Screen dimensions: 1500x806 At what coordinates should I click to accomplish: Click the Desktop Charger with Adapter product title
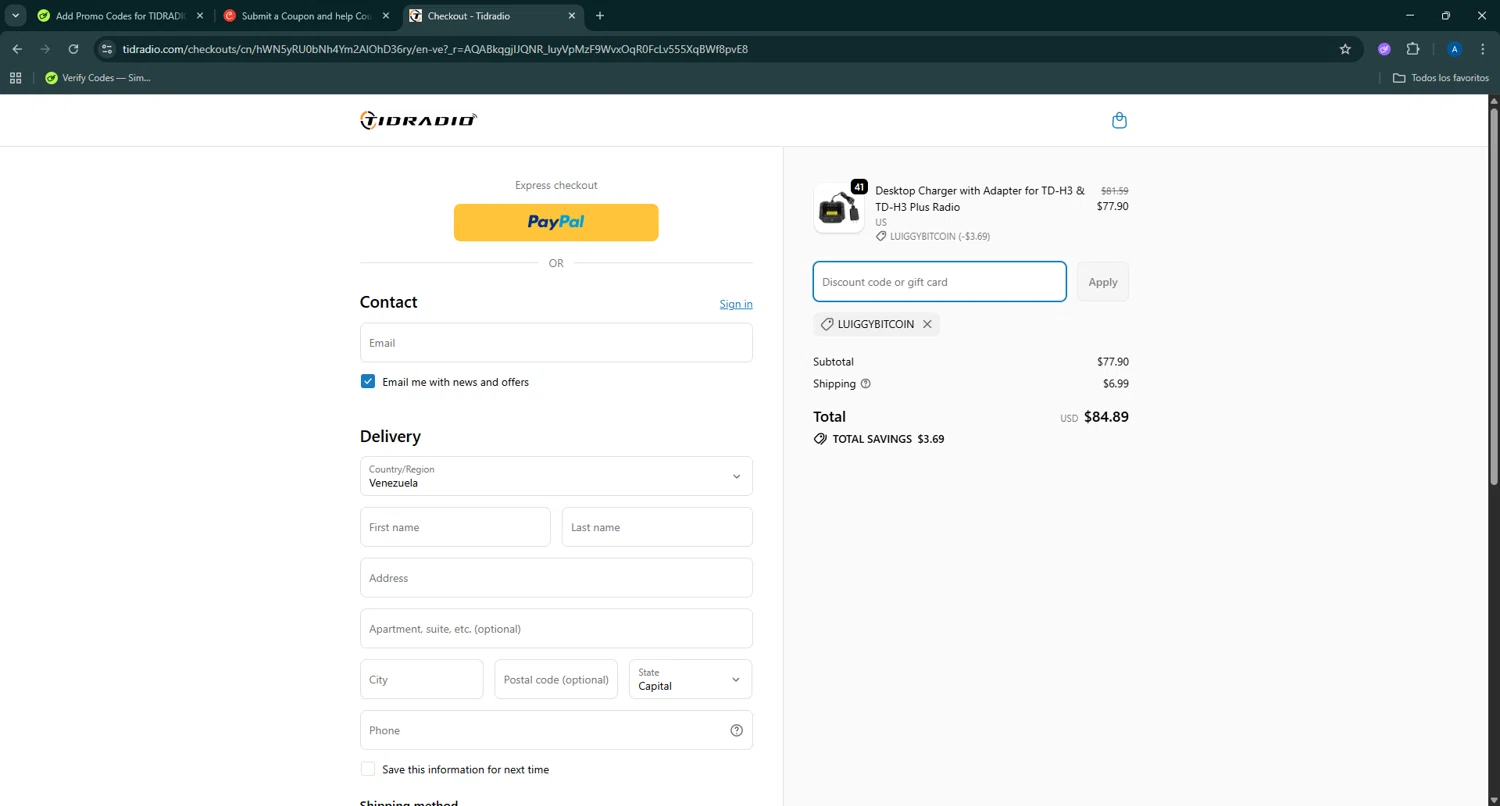click(x=980, y=198)
